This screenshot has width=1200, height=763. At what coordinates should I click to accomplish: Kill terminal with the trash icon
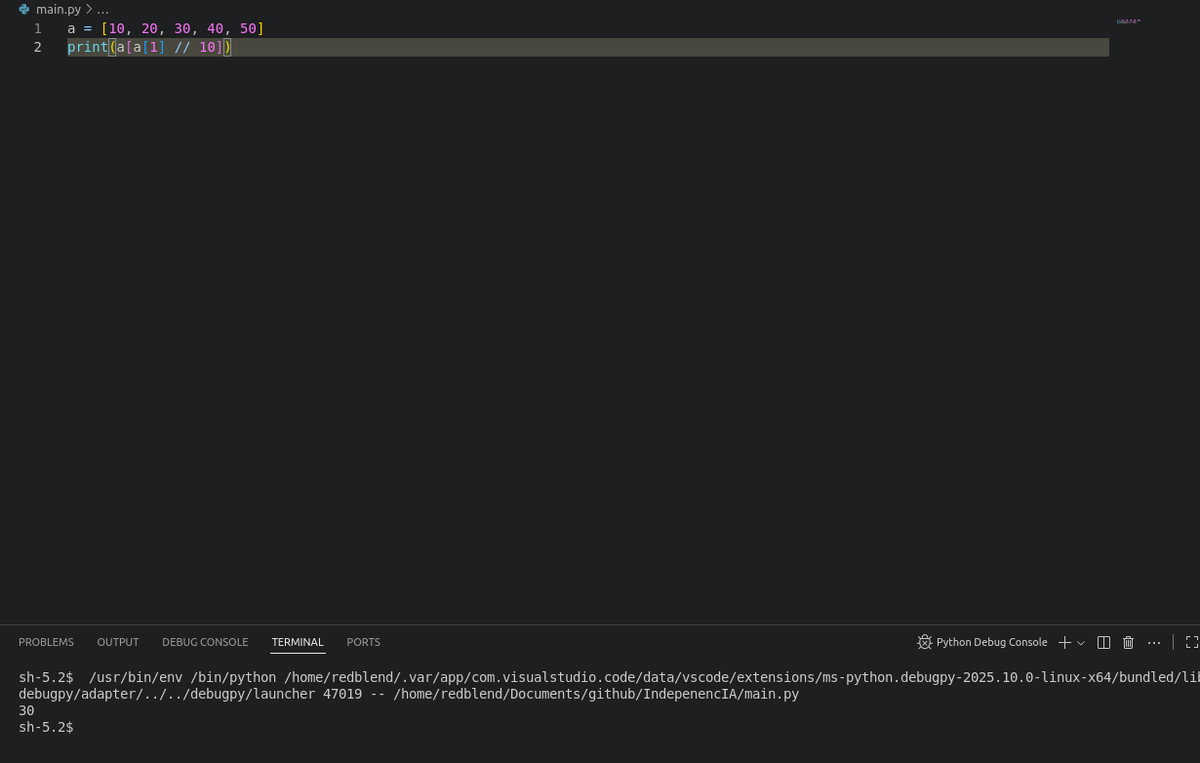1128,642
